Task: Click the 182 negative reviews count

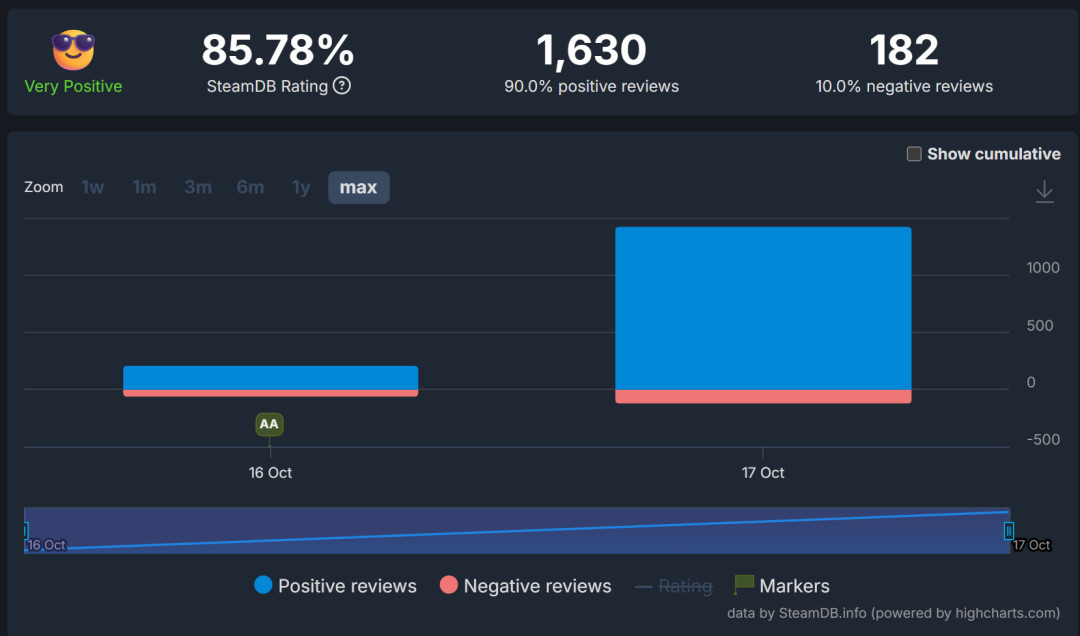Action: tap(904, 50)
